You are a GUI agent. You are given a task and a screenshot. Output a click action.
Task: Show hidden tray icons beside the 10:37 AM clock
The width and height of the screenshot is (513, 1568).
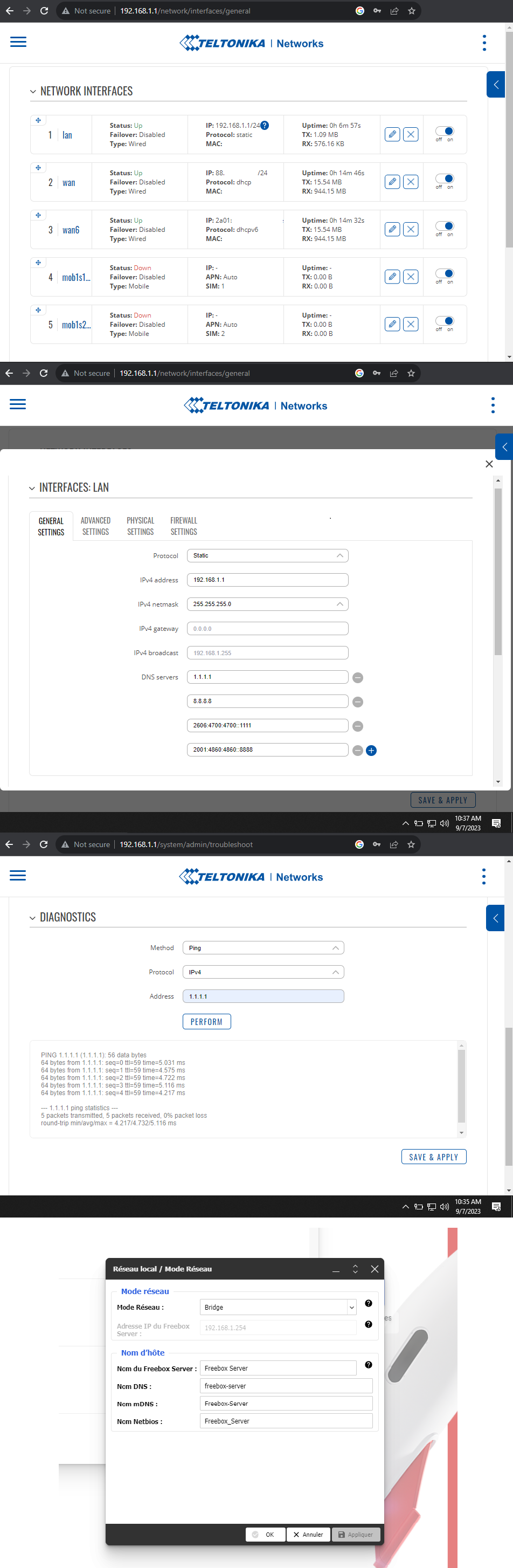click(405, 823)
